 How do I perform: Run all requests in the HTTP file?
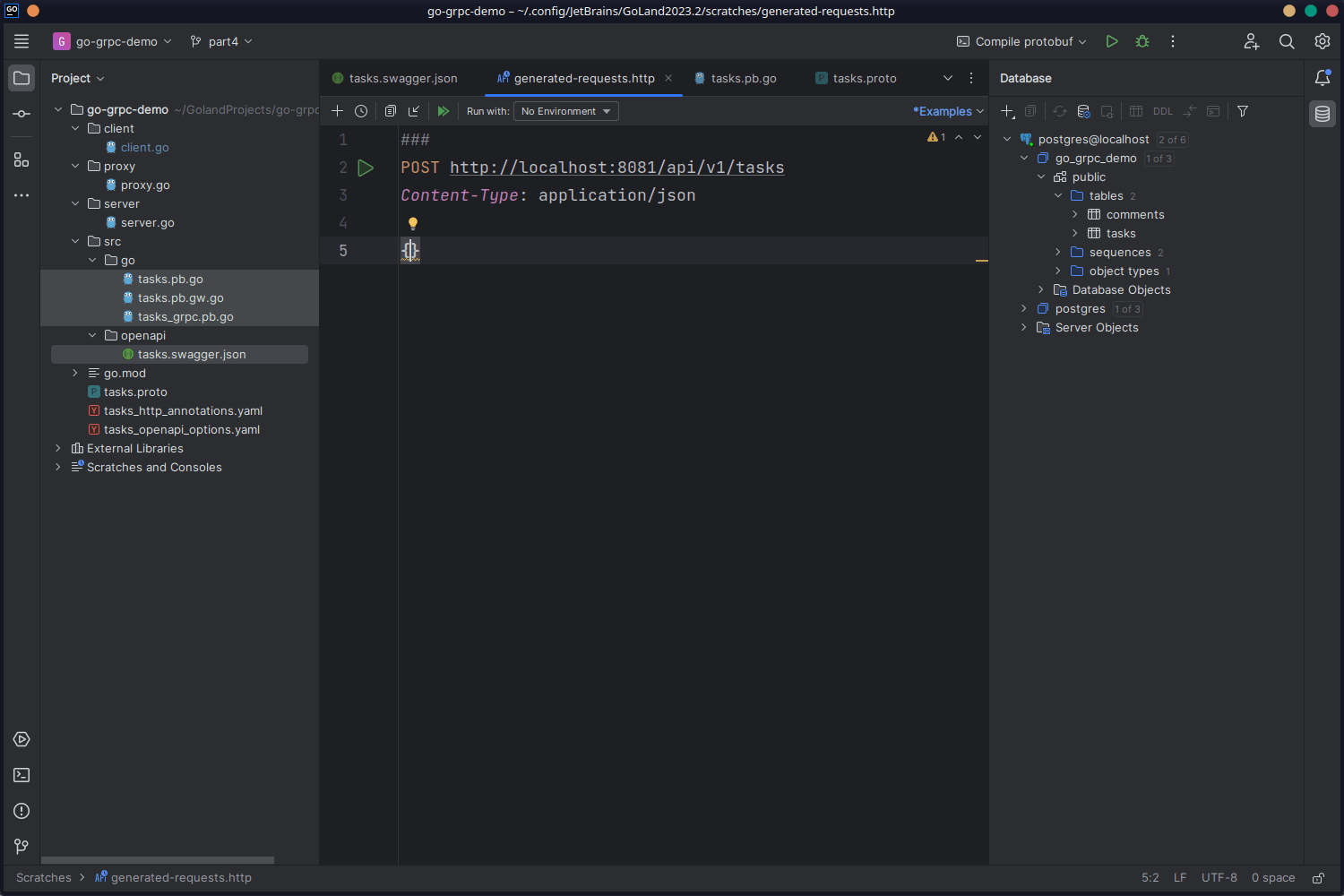pyautogui.click(x=443, y=111)
